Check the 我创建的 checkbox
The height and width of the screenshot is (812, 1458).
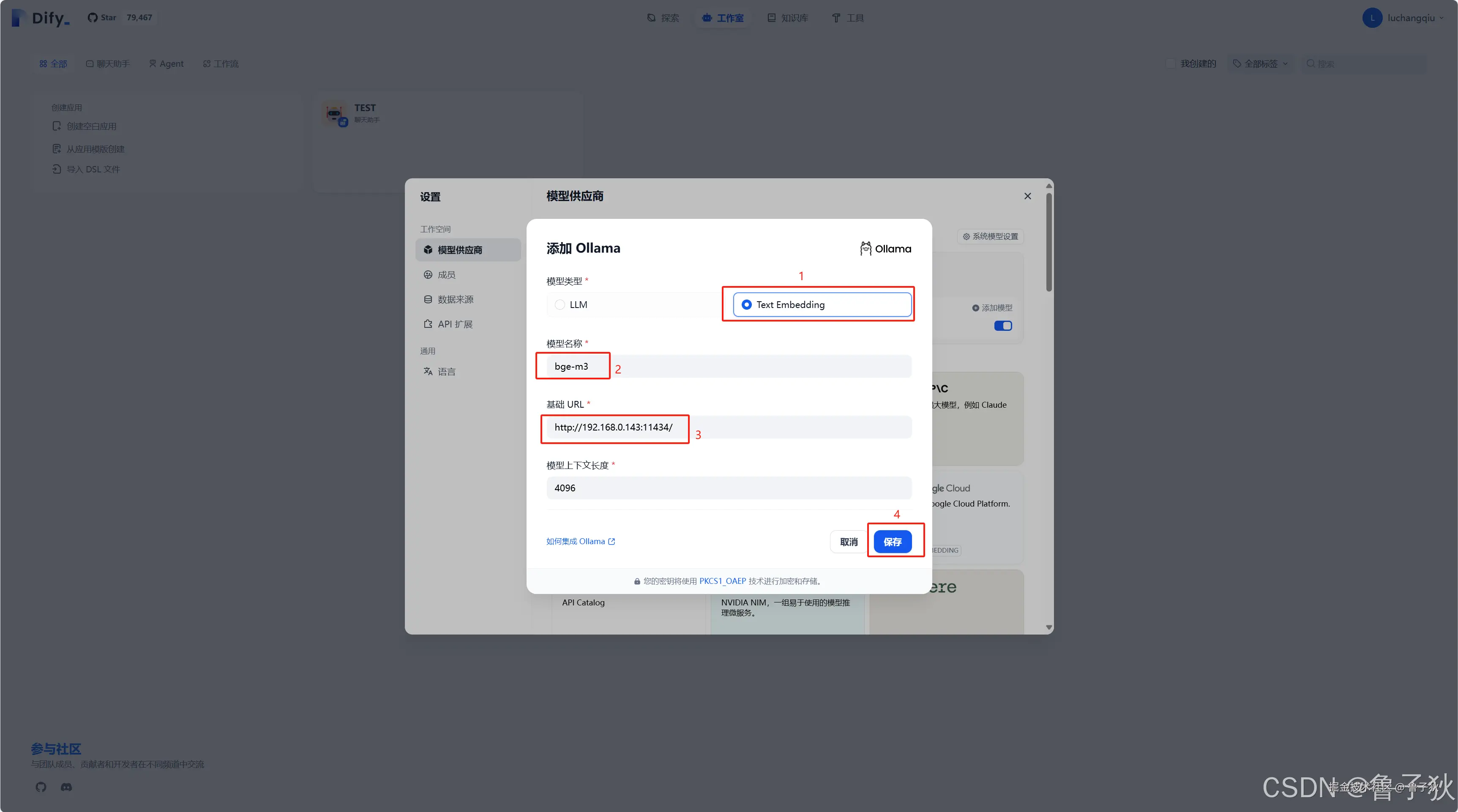click(x=1171, y=63)
